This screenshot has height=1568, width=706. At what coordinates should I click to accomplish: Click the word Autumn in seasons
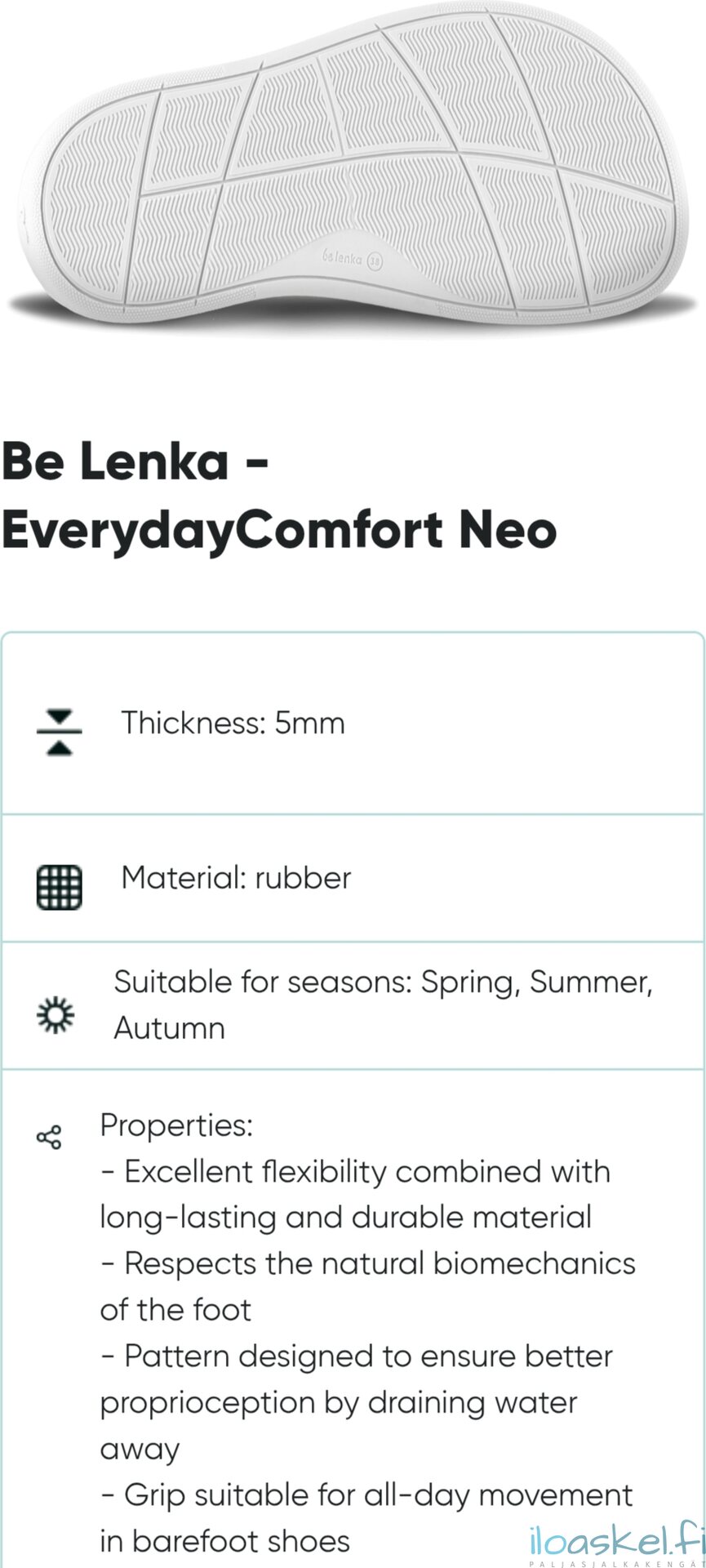coord(169,1028)
